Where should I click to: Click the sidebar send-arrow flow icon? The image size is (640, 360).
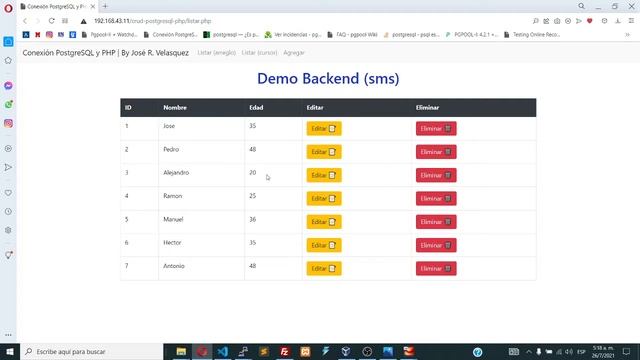(x=8, y=167)
